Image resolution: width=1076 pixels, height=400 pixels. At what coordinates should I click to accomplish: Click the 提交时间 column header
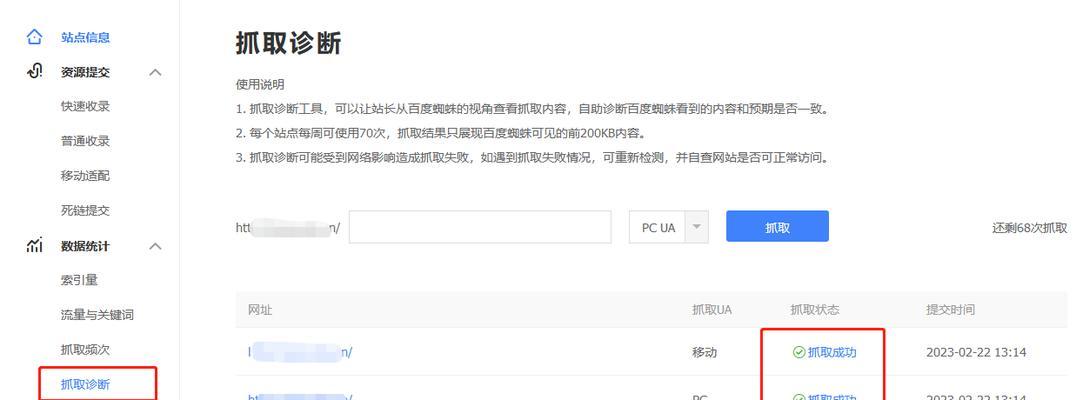coord(950,309)
